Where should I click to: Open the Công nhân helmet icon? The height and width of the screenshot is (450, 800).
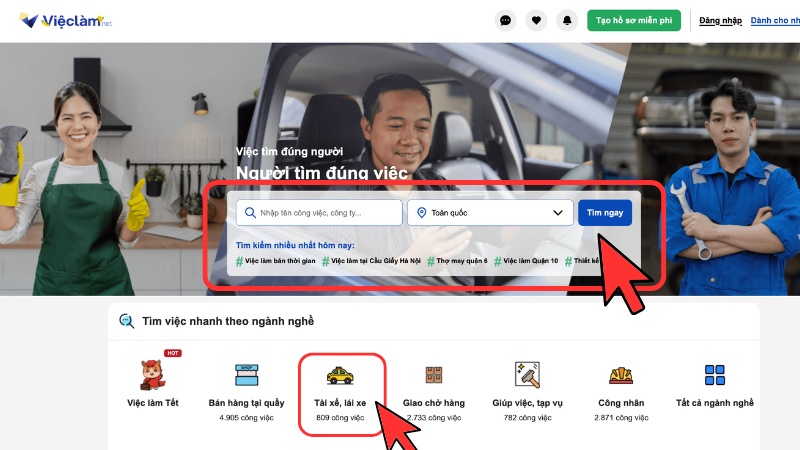(x=621, y=376)
